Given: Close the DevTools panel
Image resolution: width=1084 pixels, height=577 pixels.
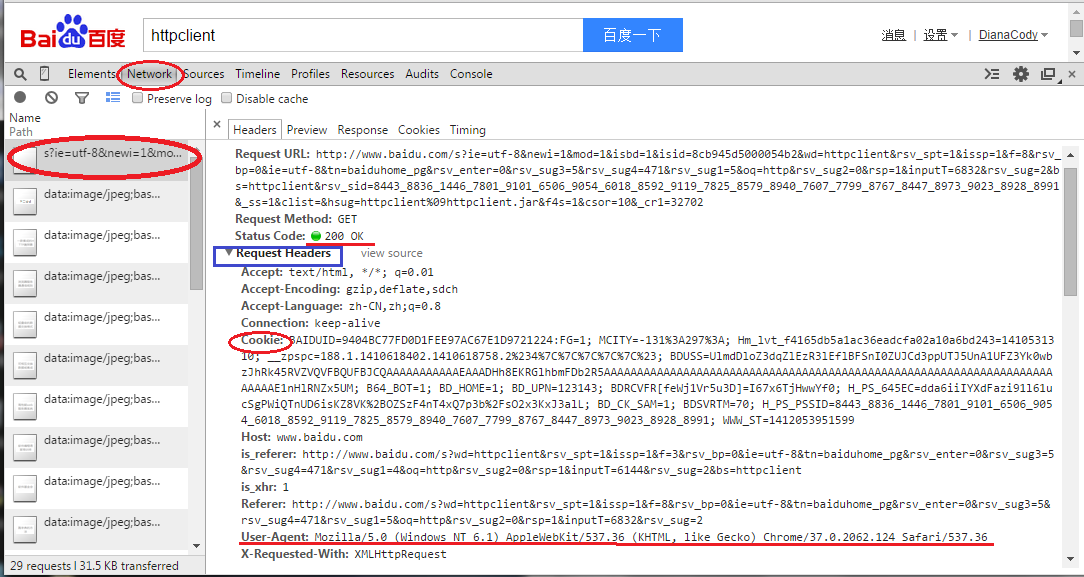Looking at the screenshot, I should pyautogui.click(x=1072, y=74).
